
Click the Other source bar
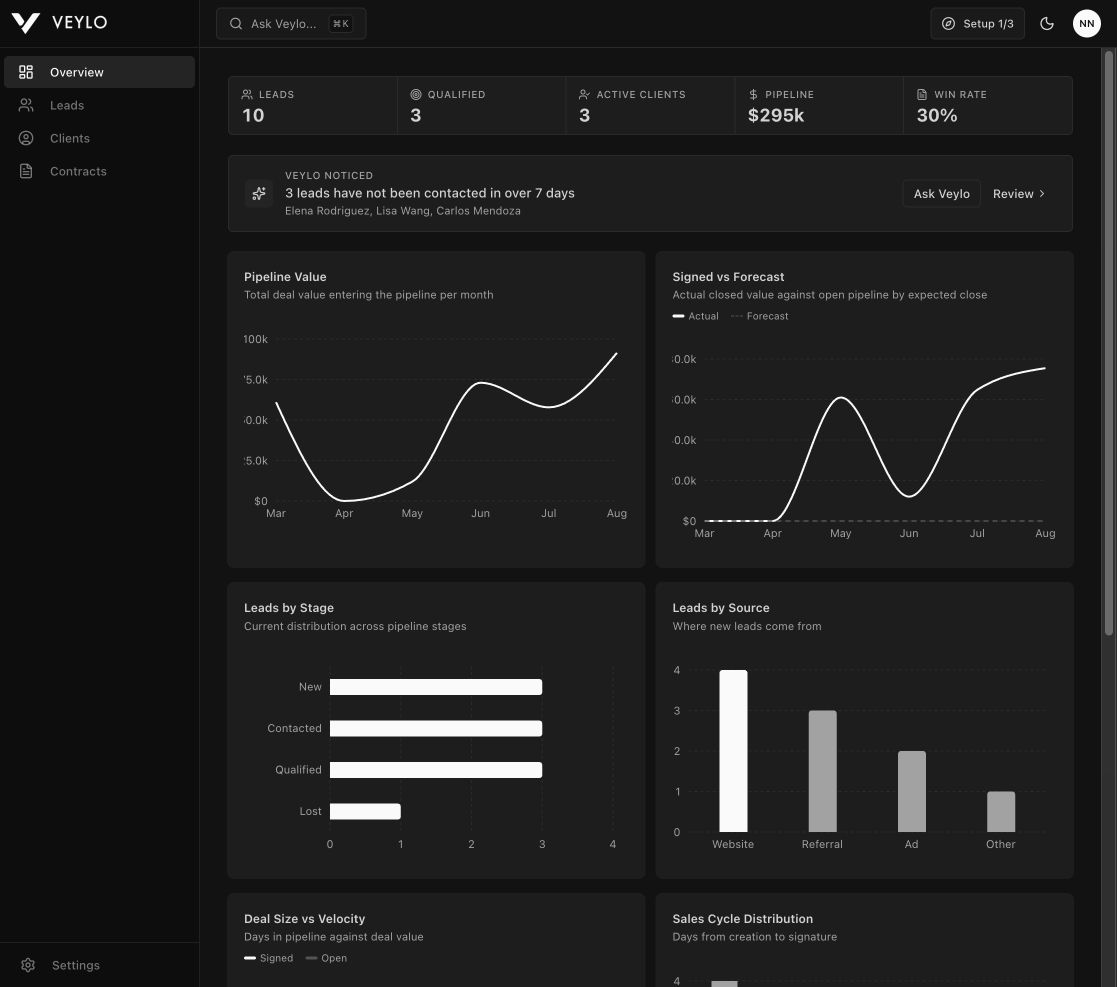coord(1001,811)
